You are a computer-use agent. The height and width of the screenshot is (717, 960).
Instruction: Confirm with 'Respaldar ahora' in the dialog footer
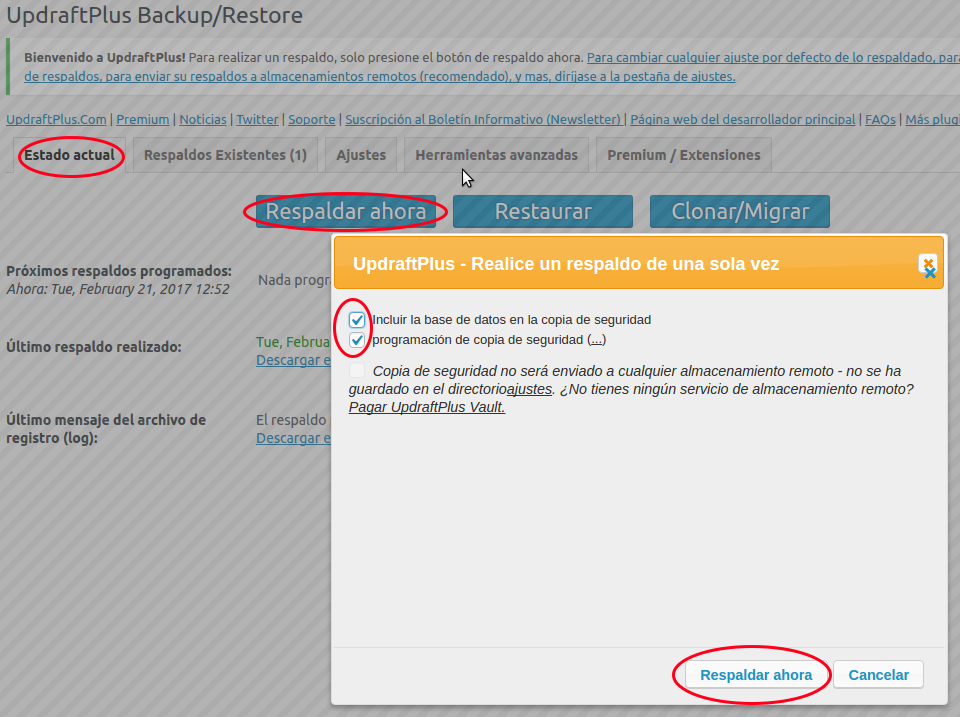(x=756, y=675)
